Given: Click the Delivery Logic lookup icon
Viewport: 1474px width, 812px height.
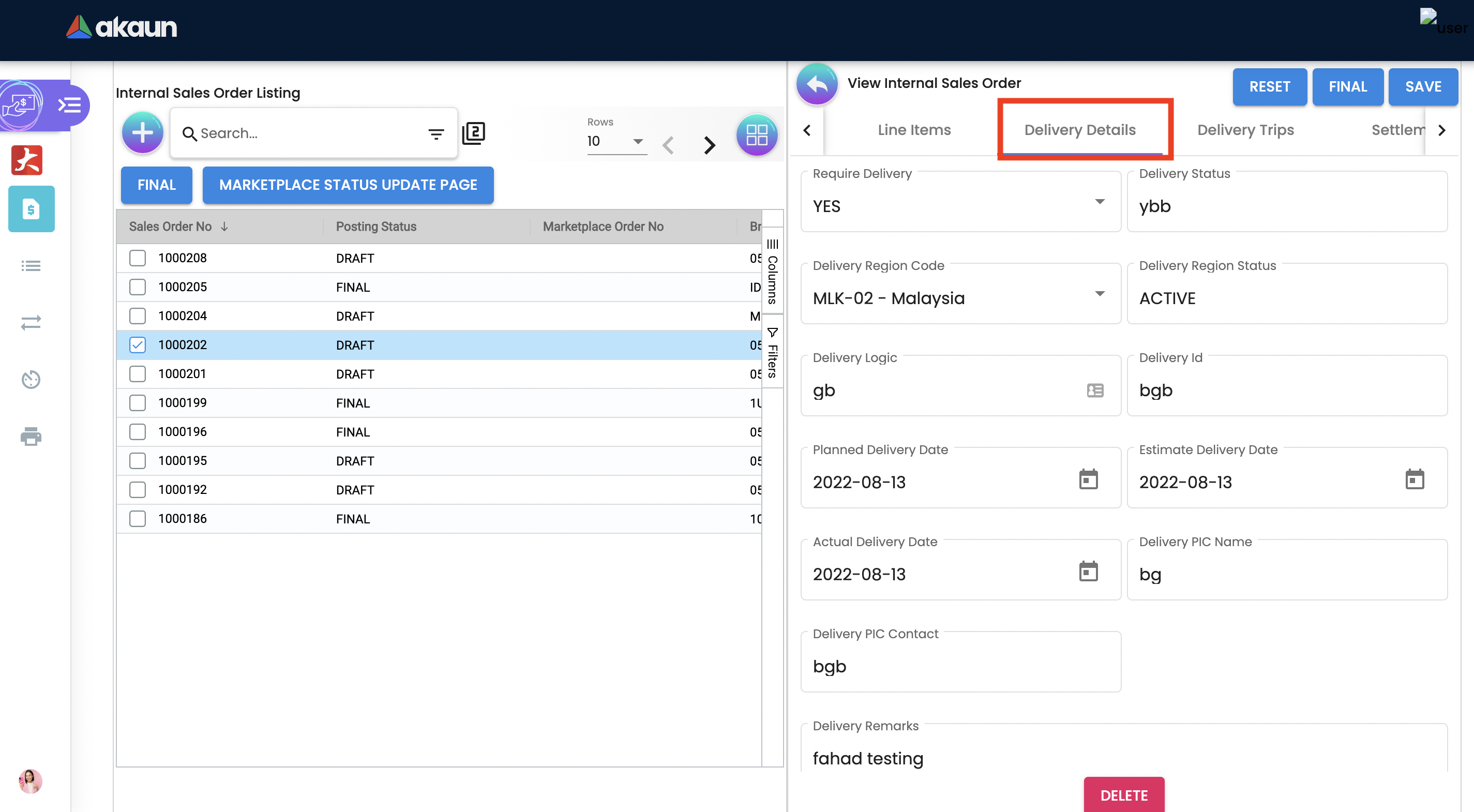Looking at the screenshot, I should (1094, 390).
